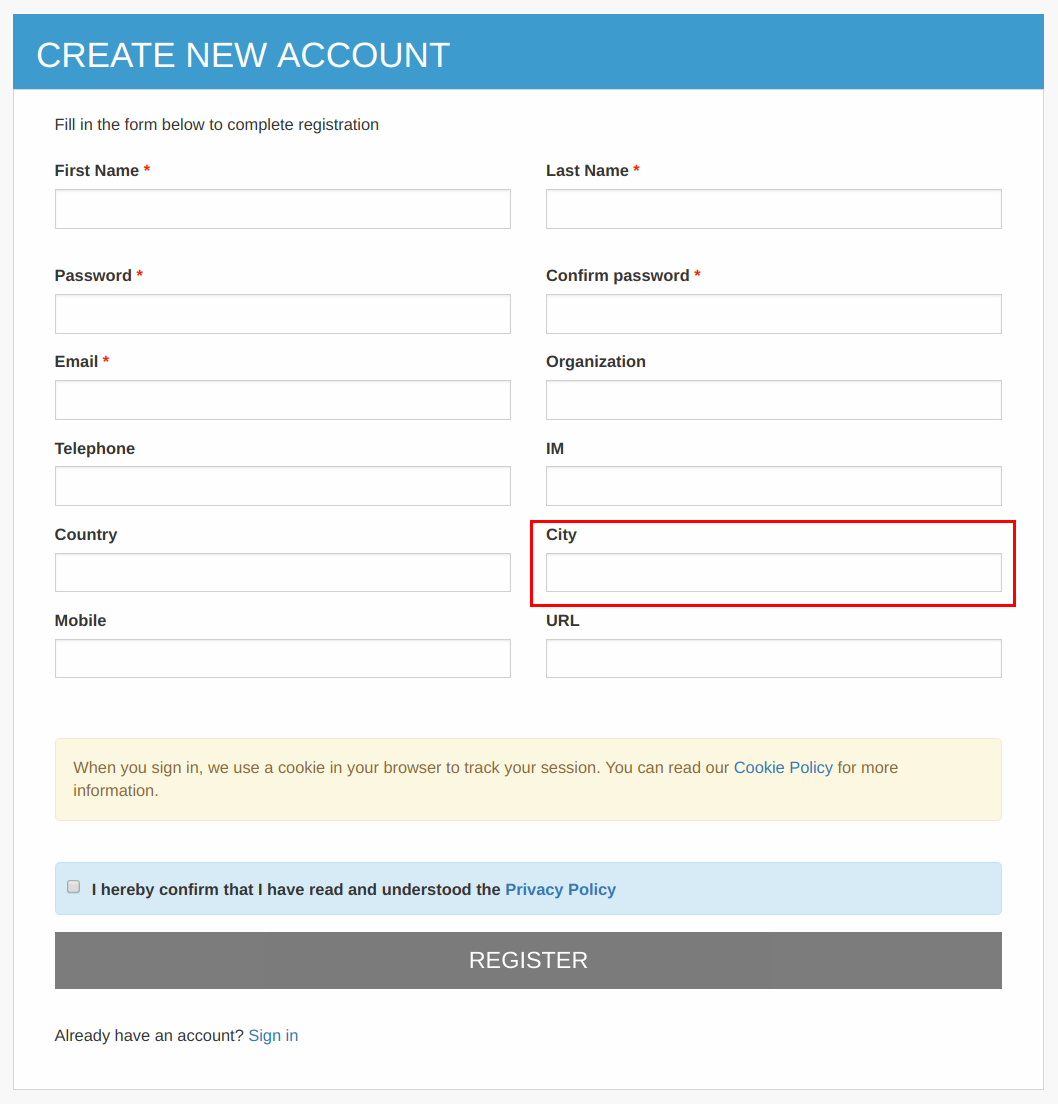Click the IM input field

pos(773,486)
